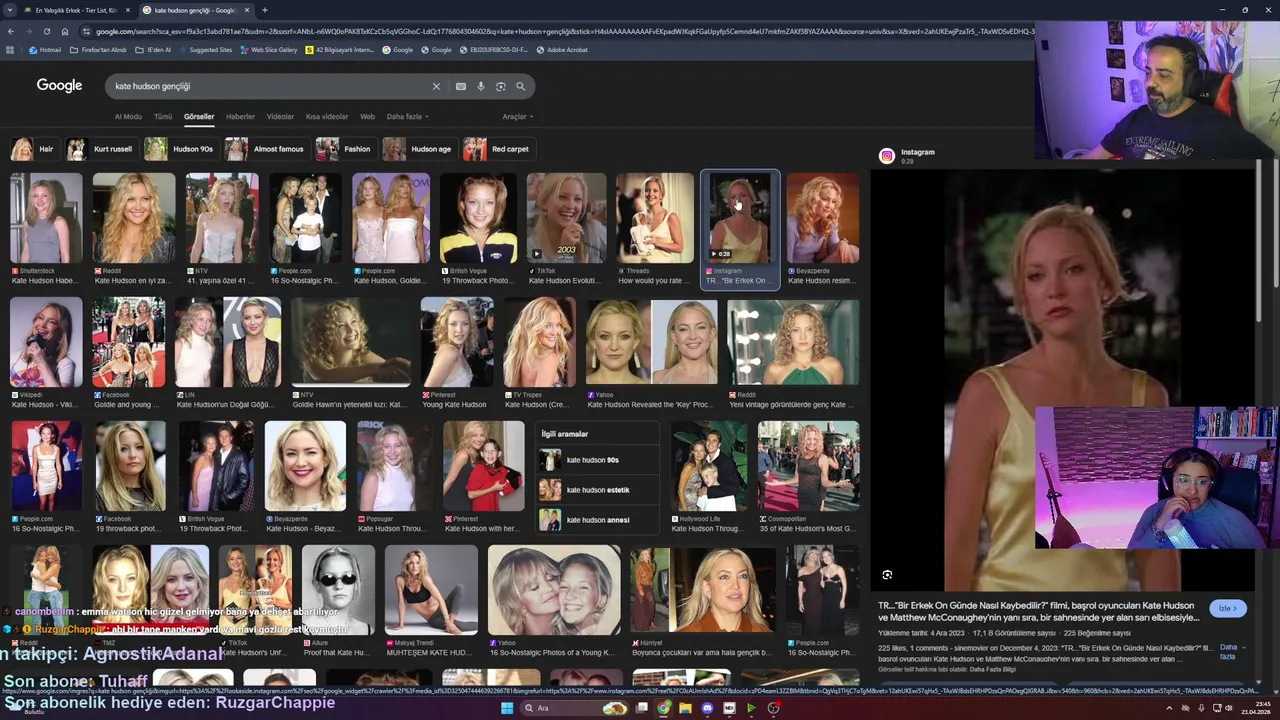1280x720 pixels.
Task: Open the British Vogue '19 Throwback Photo' thumbnail
Action: [x=478, y=218]
